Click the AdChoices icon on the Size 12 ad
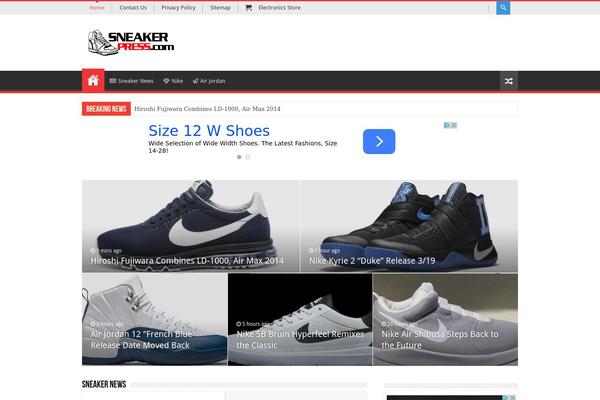This screenshot has height=400, width=600. (x=447, y=125)
